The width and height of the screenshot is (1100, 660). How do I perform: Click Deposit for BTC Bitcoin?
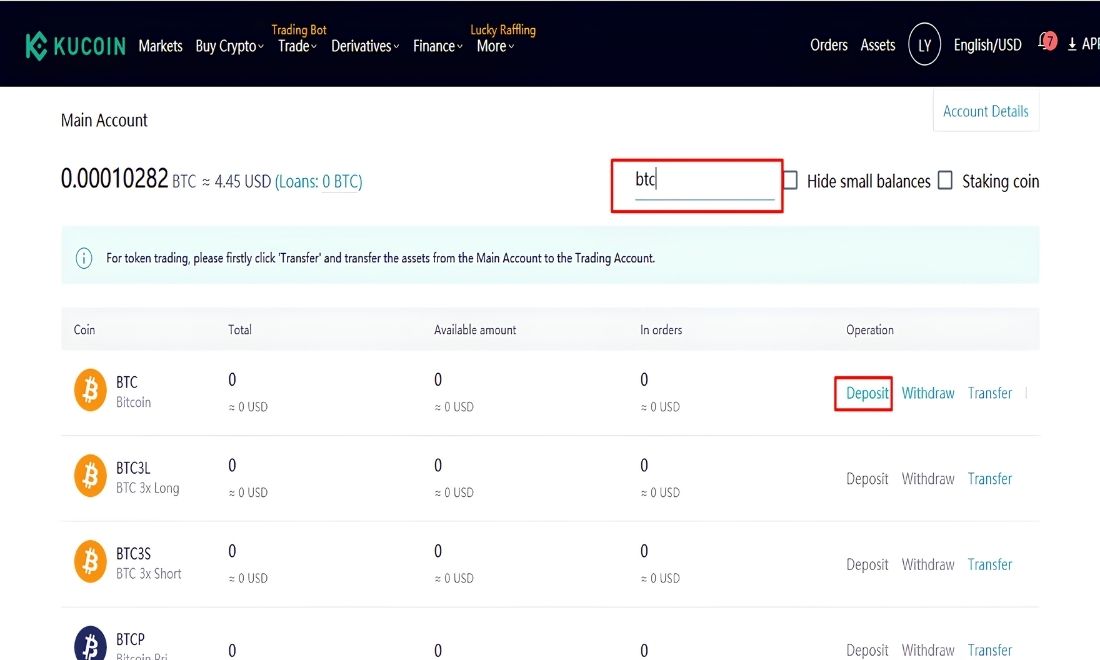pos(867,393)
